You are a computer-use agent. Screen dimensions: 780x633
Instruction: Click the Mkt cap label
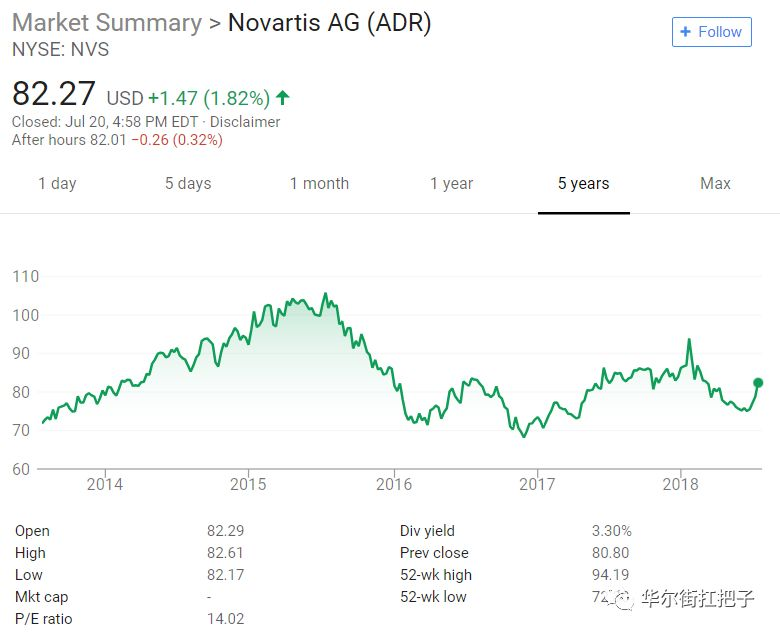41,597
